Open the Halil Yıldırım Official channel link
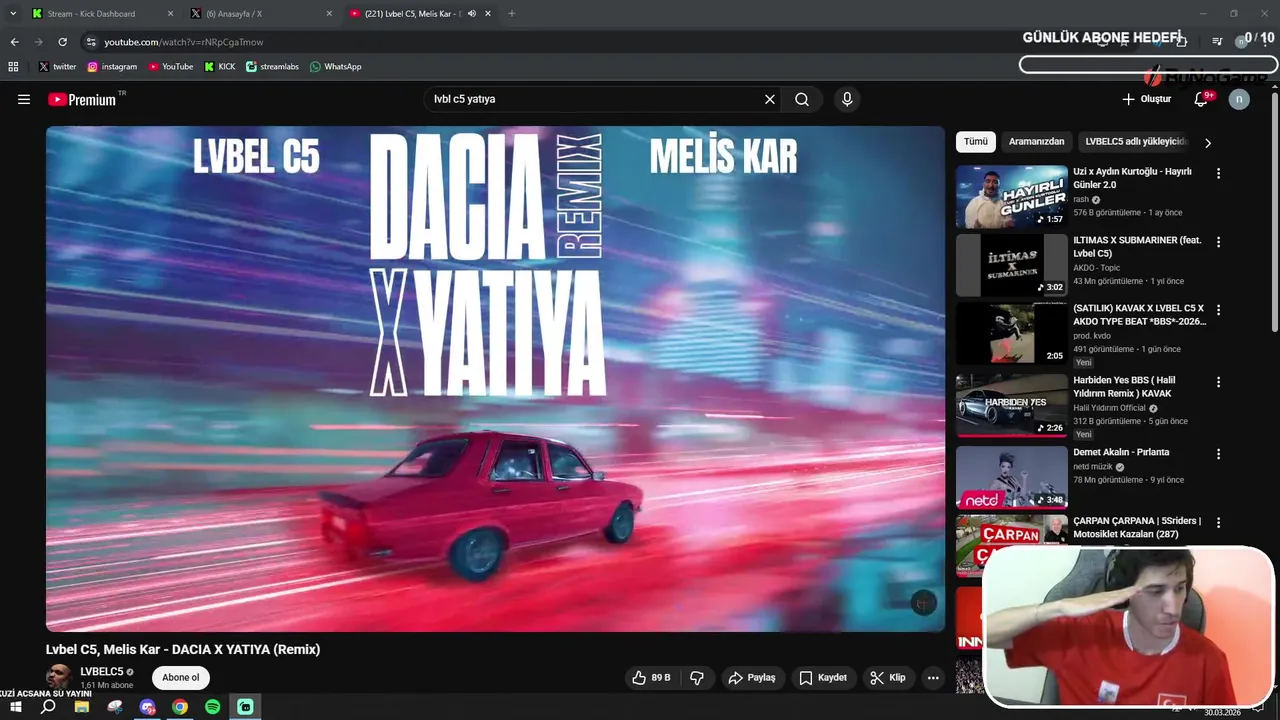 (x=1109, y=408)
